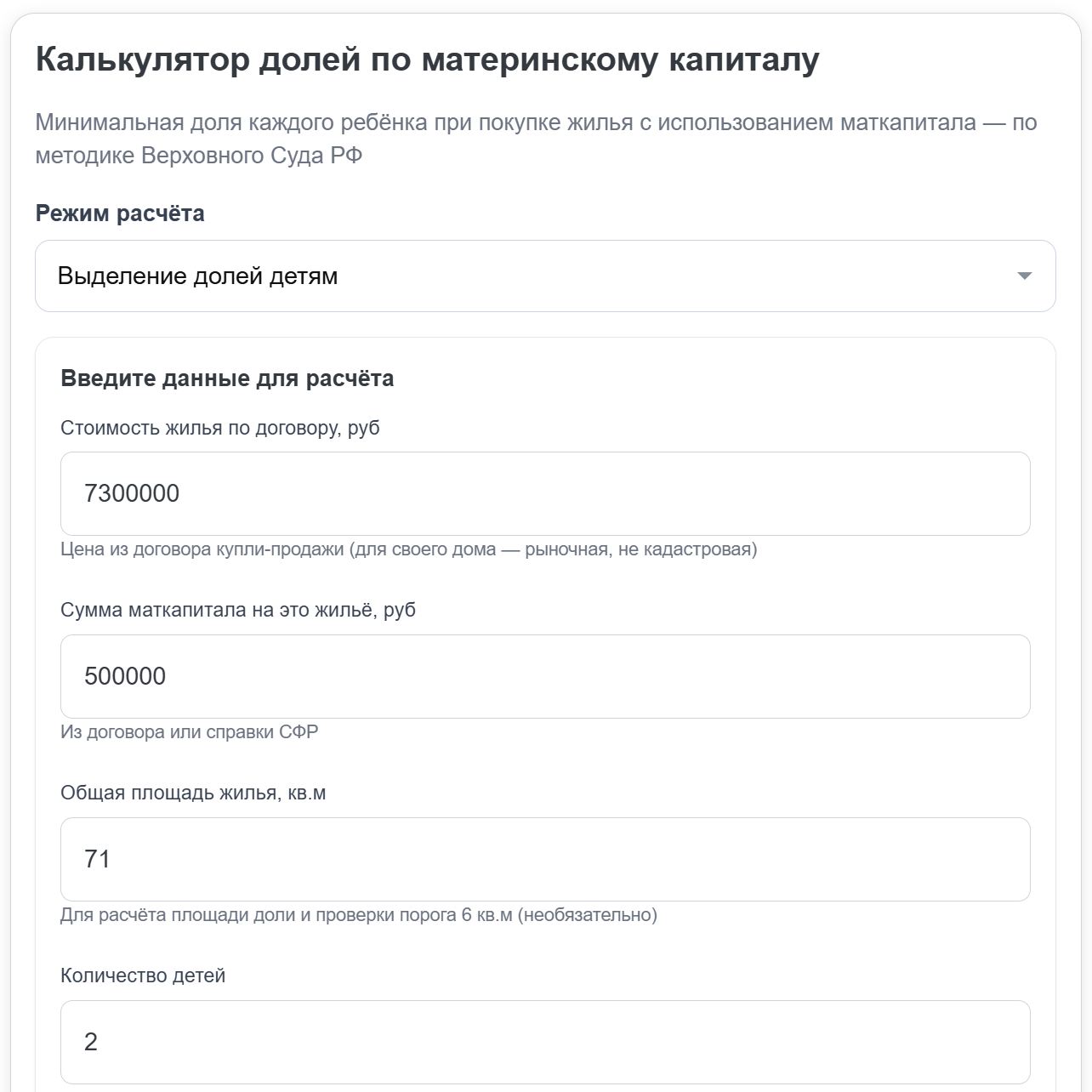Click the Supreme Court method description text
This screenshot has height=1092, width=1092.
point(536,139)
